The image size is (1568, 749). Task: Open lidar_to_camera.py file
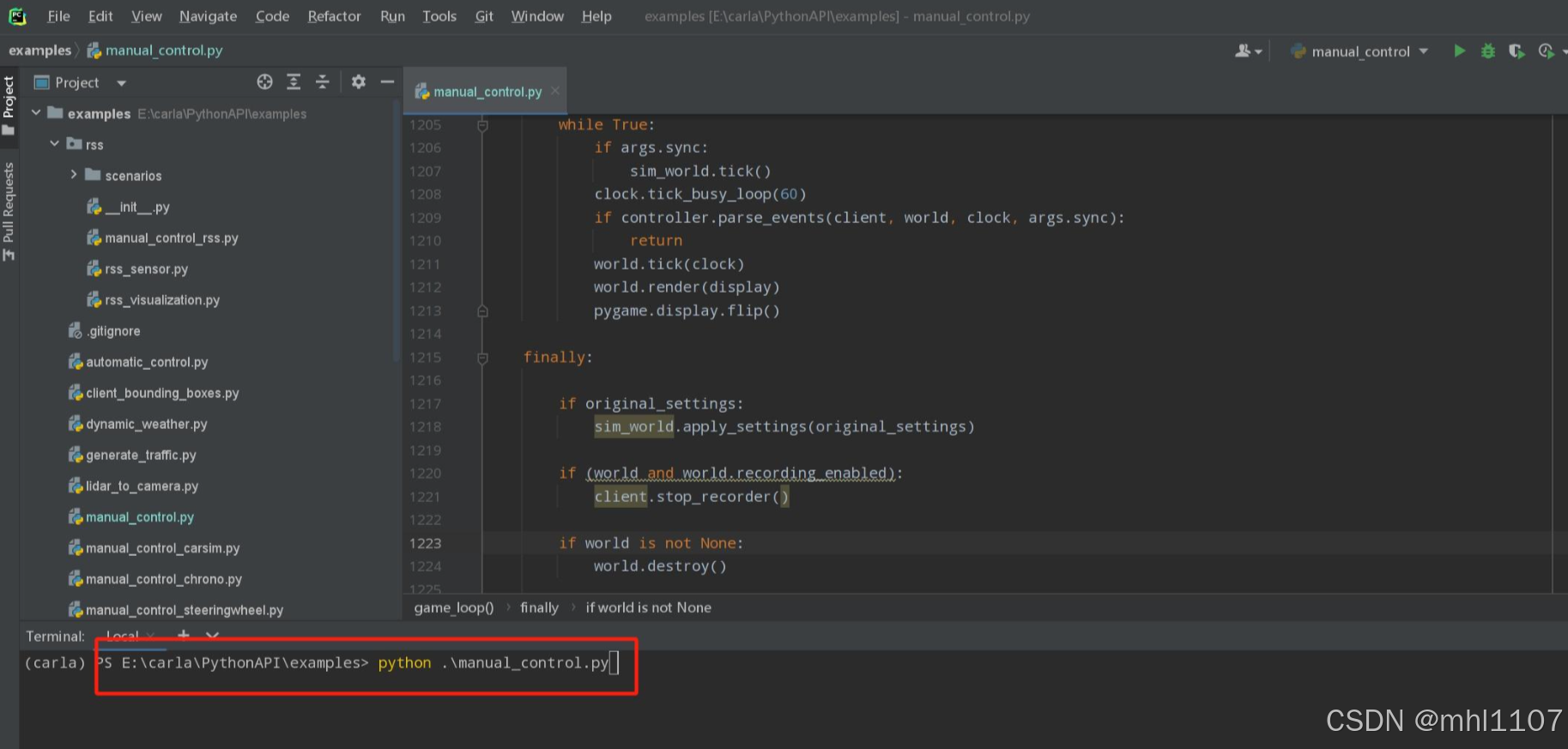(133, 486)
